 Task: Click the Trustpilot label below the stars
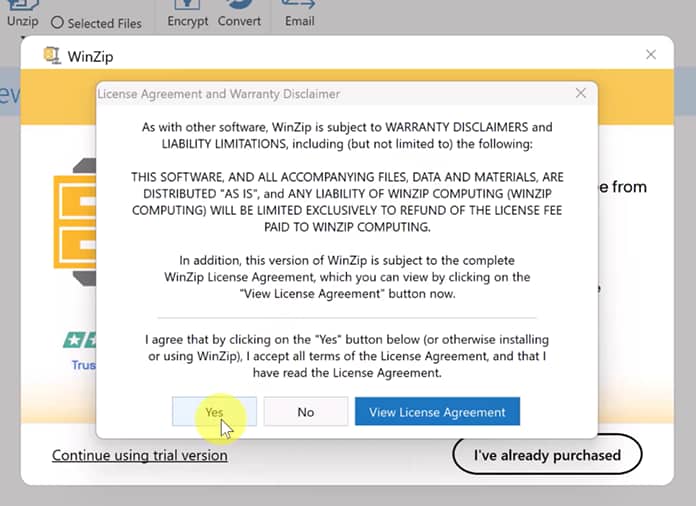[83, 365]
